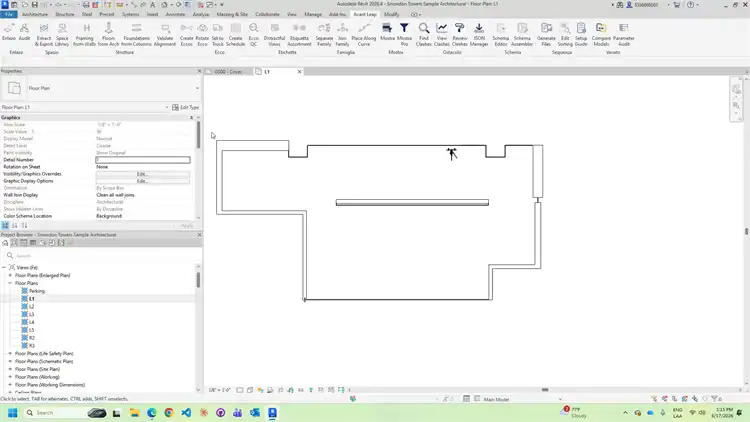Screen dimensions: 750x422
Task: Click the Project Browser search field
Action: coord(100,255)
